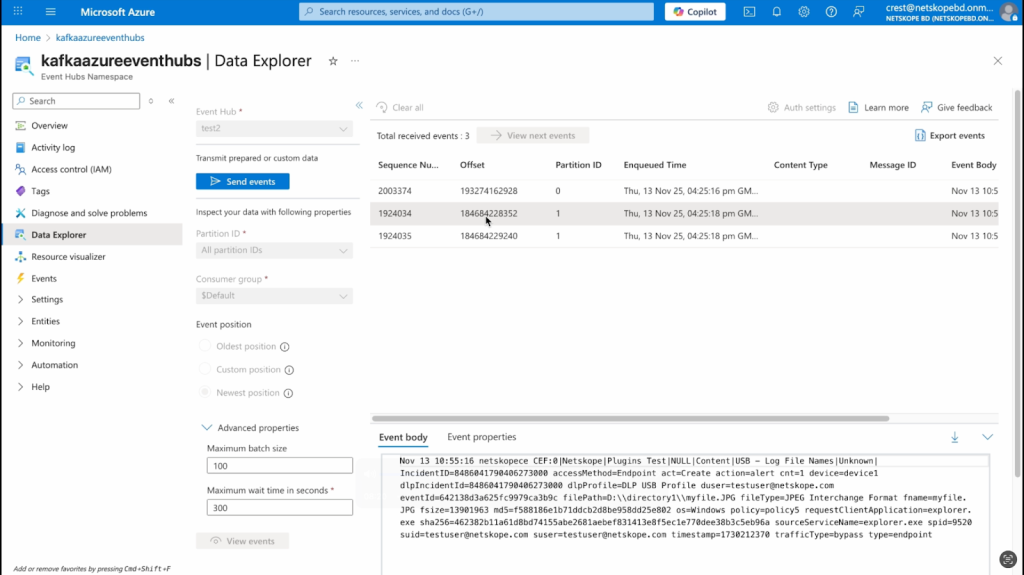The image size is (1024, 575).
Task: Favorite this page with the star icon
Action: (x=333, y=61)
